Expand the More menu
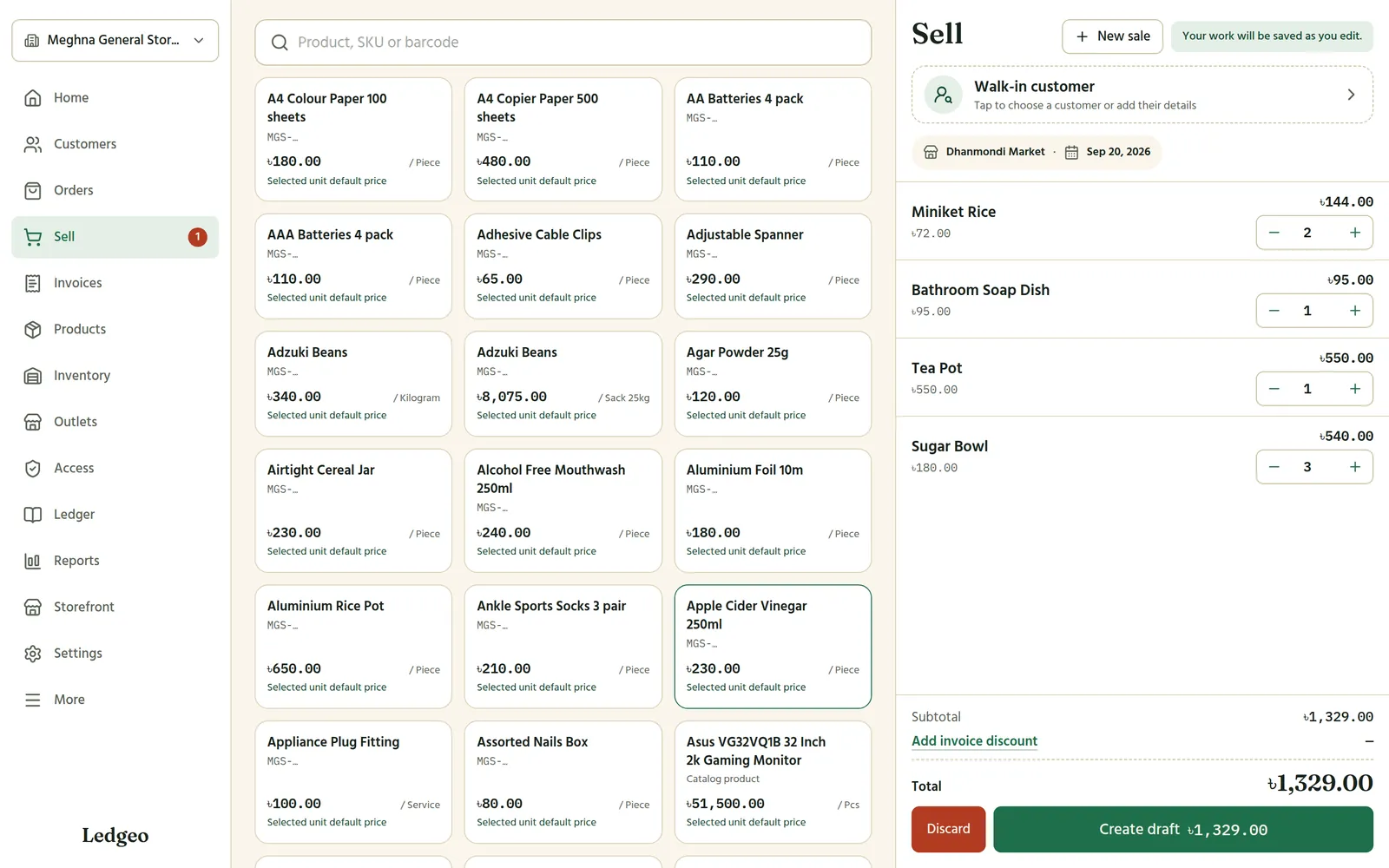 (x=115, y=700)
